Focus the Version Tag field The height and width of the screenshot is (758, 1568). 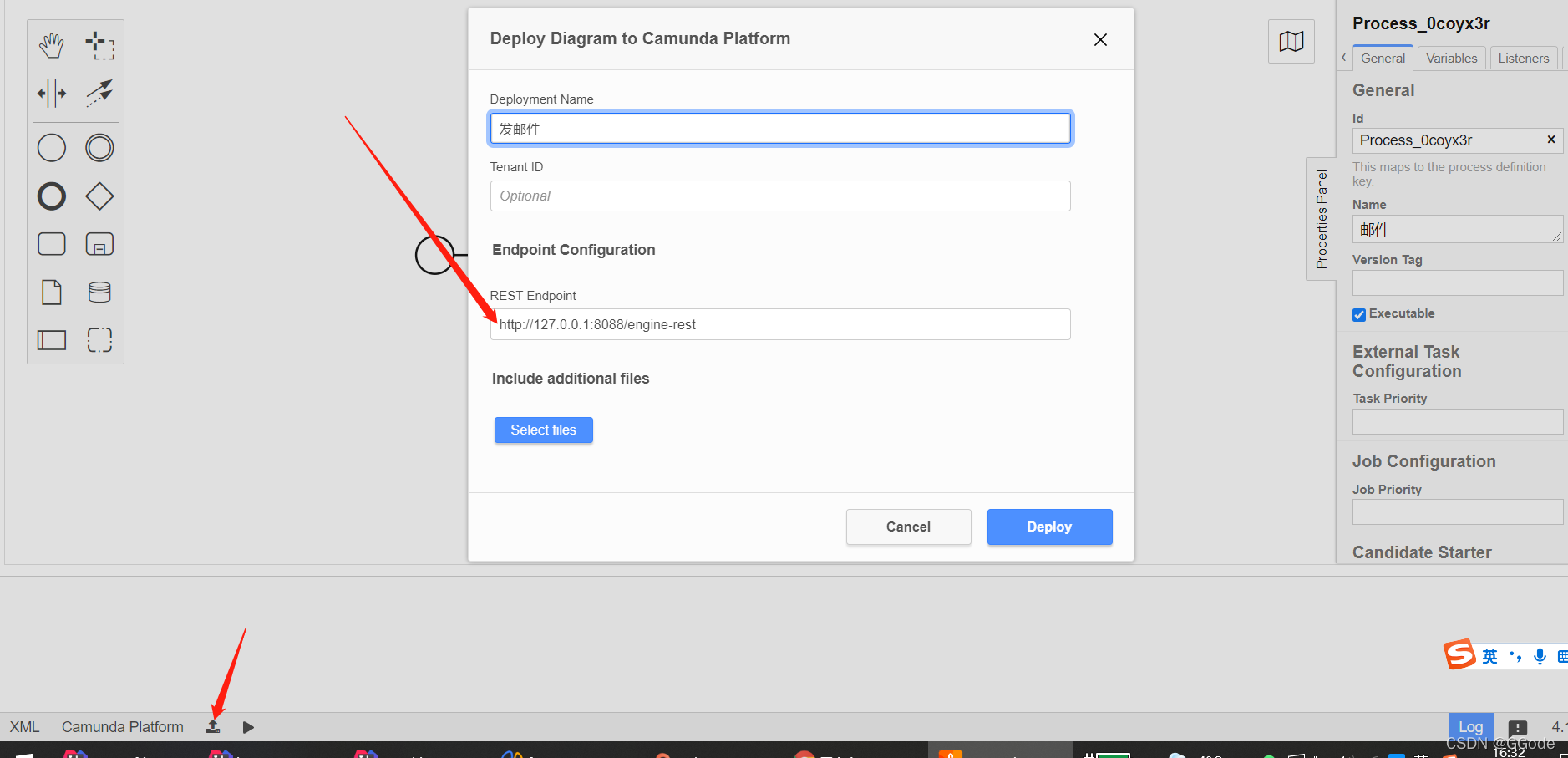[x=1458, y=282]
